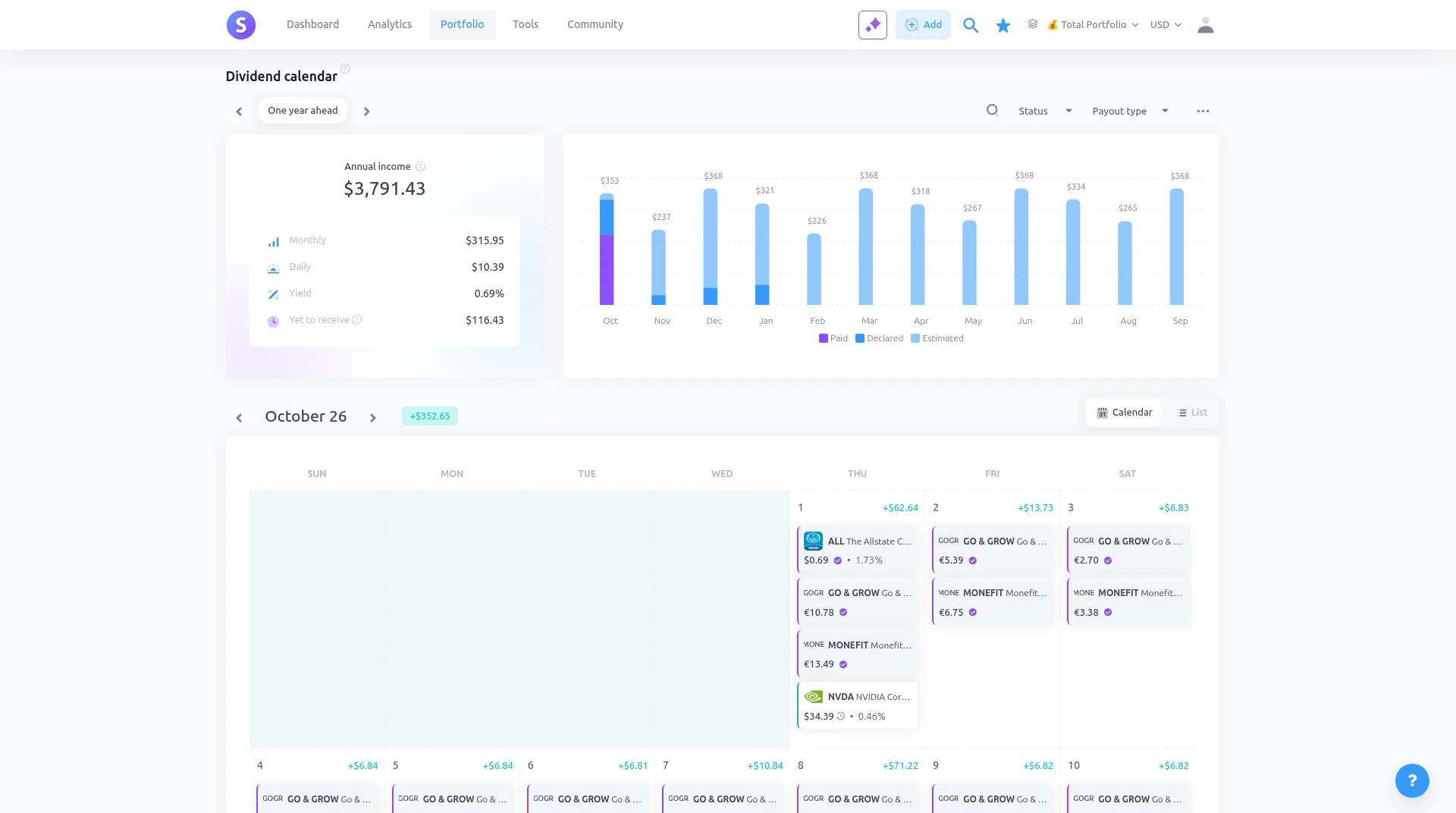Image resolution: width=1456 pixels, height=813 pixels.
Task: Click the blue star favorites icon
Action: click(x=1003, y=26)
